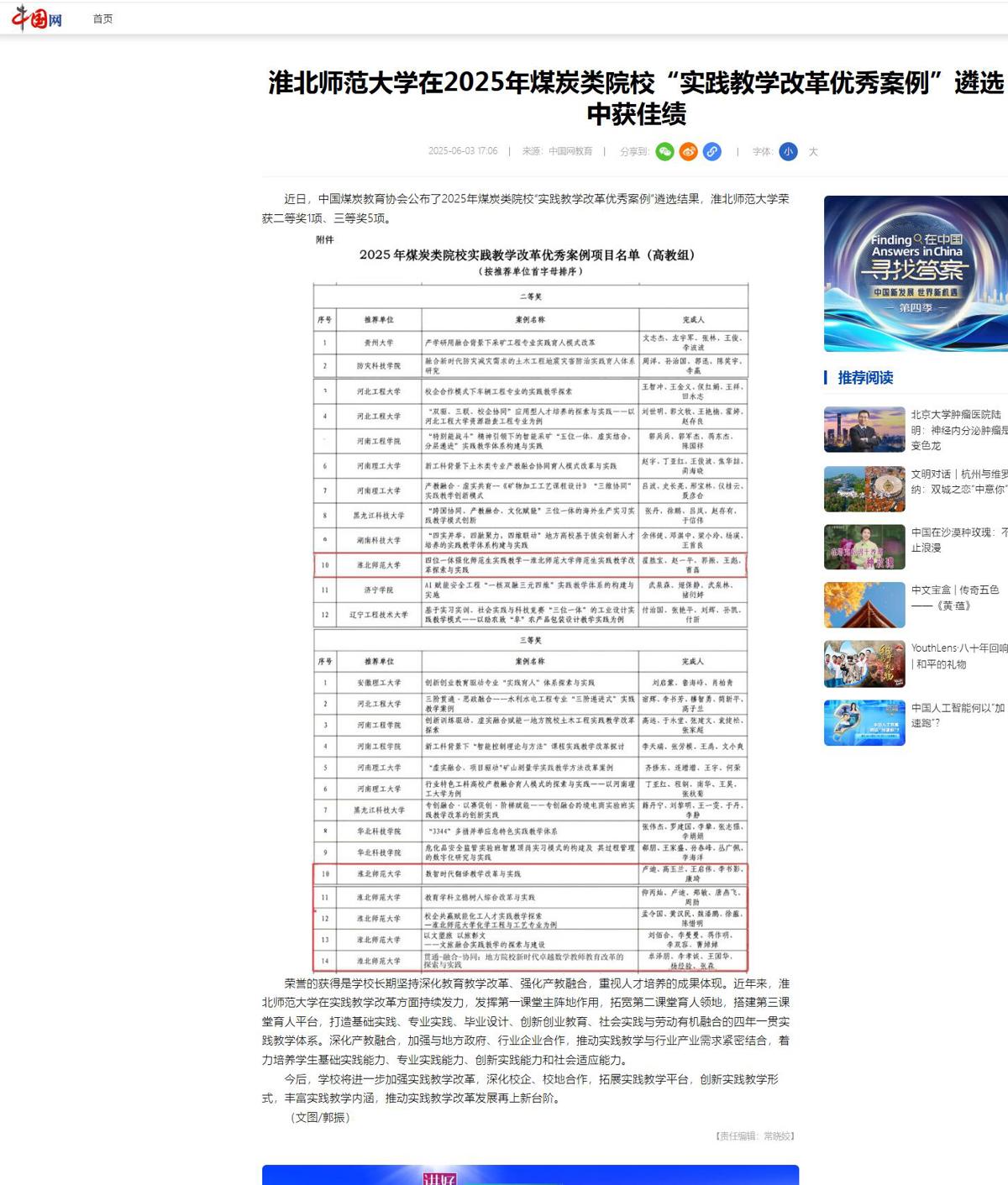
Task: Open the 文明对话 杭州与维罗纳 headline
Action: point(958,481)
